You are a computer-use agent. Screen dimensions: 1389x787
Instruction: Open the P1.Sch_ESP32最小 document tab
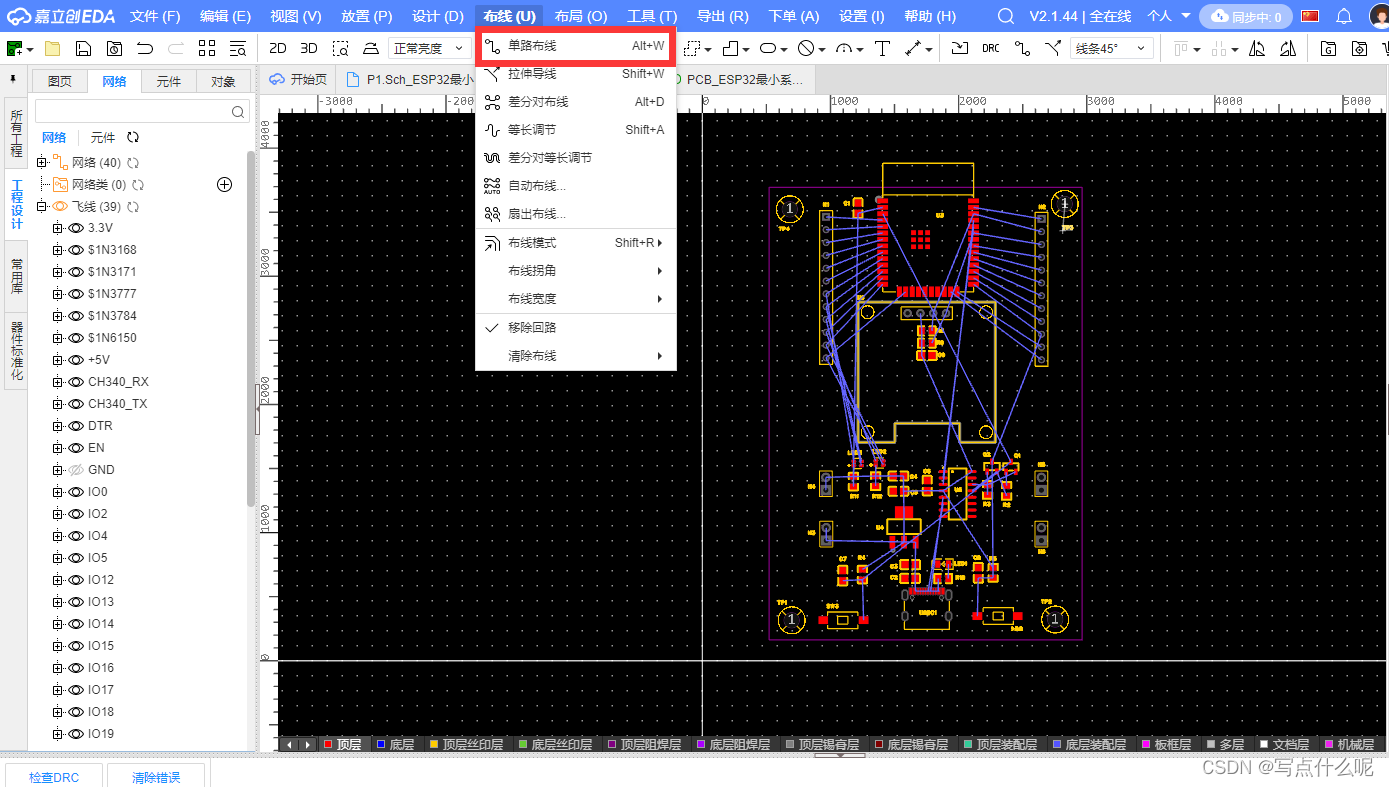408,79
